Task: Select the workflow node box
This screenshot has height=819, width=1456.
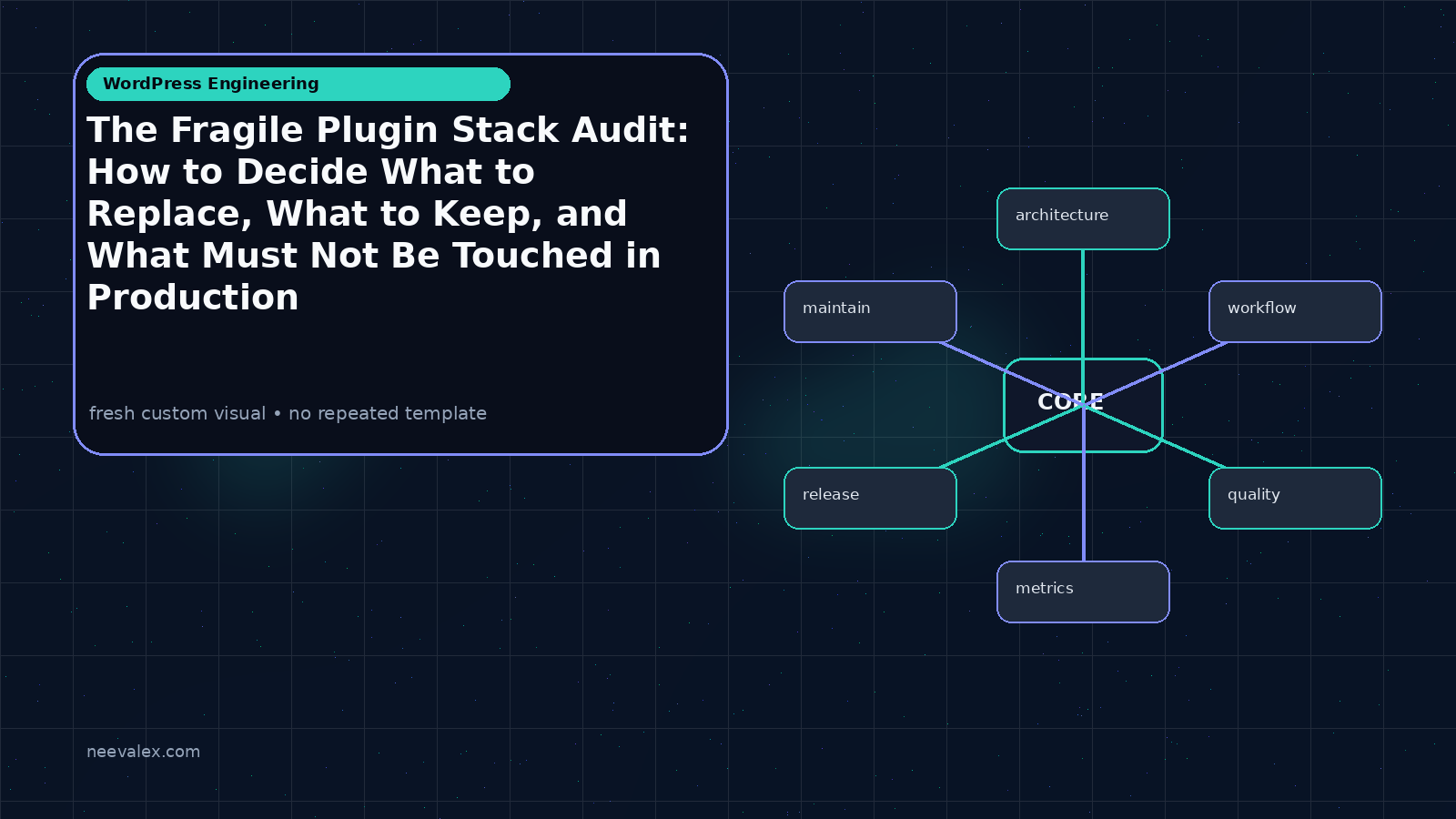Action: click(1295, 311)
